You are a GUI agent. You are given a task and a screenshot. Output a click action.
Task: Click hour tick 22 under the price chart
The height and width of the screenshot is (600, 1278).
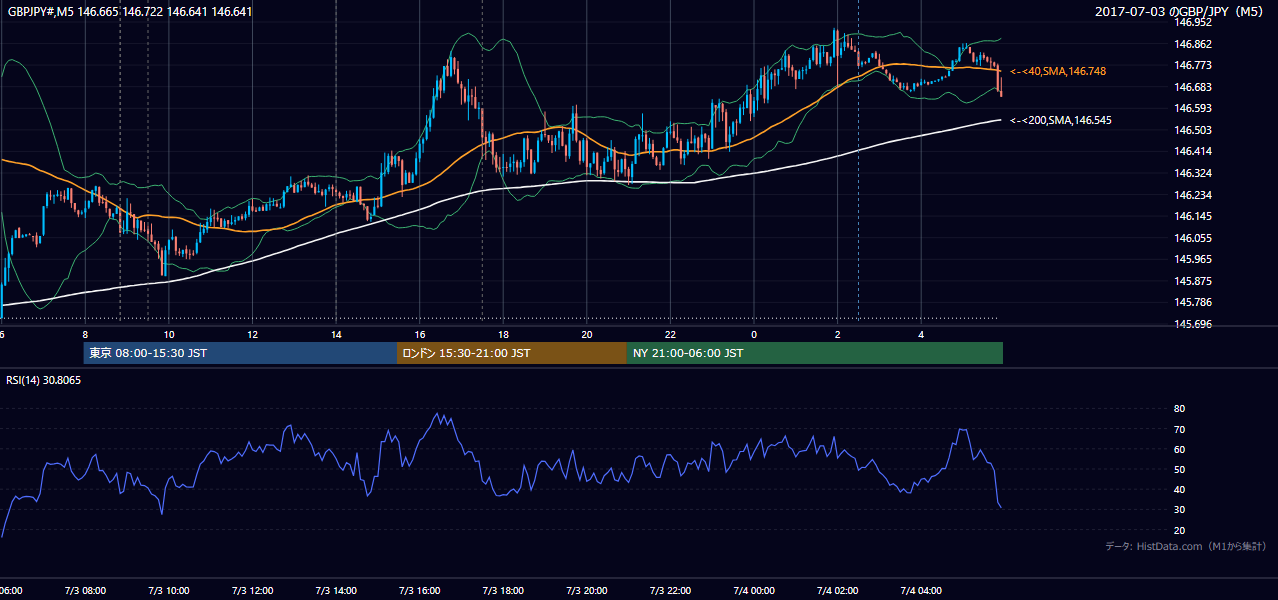click(x=670, y=334)
